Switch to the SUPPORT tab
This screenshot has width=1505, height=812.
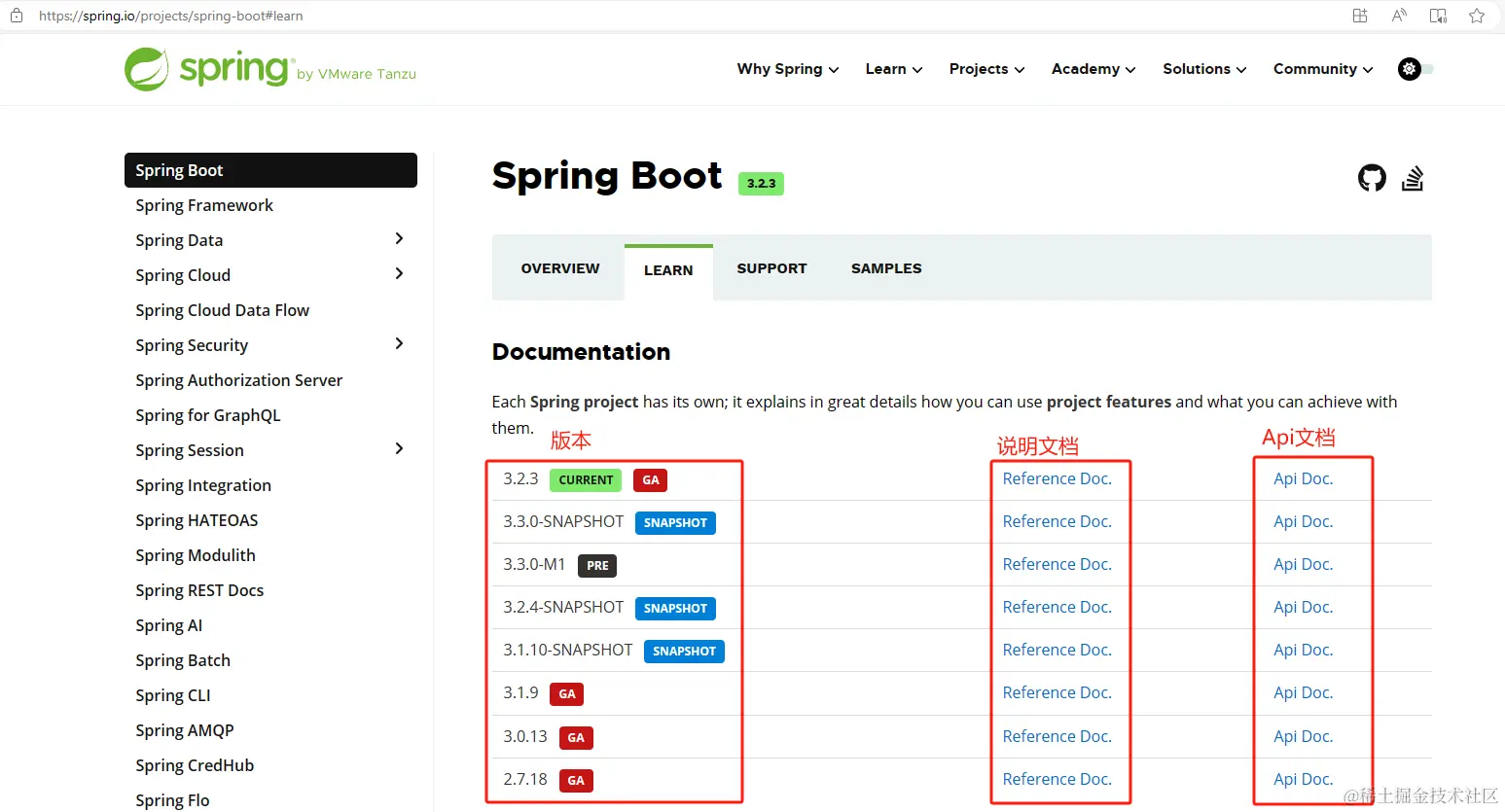771,268
